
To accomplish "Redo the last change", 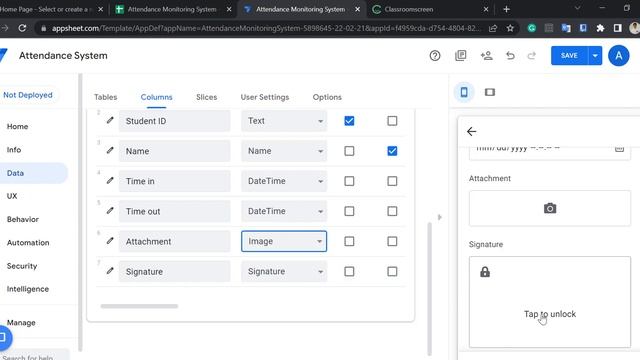I will [x=531, y=56].
